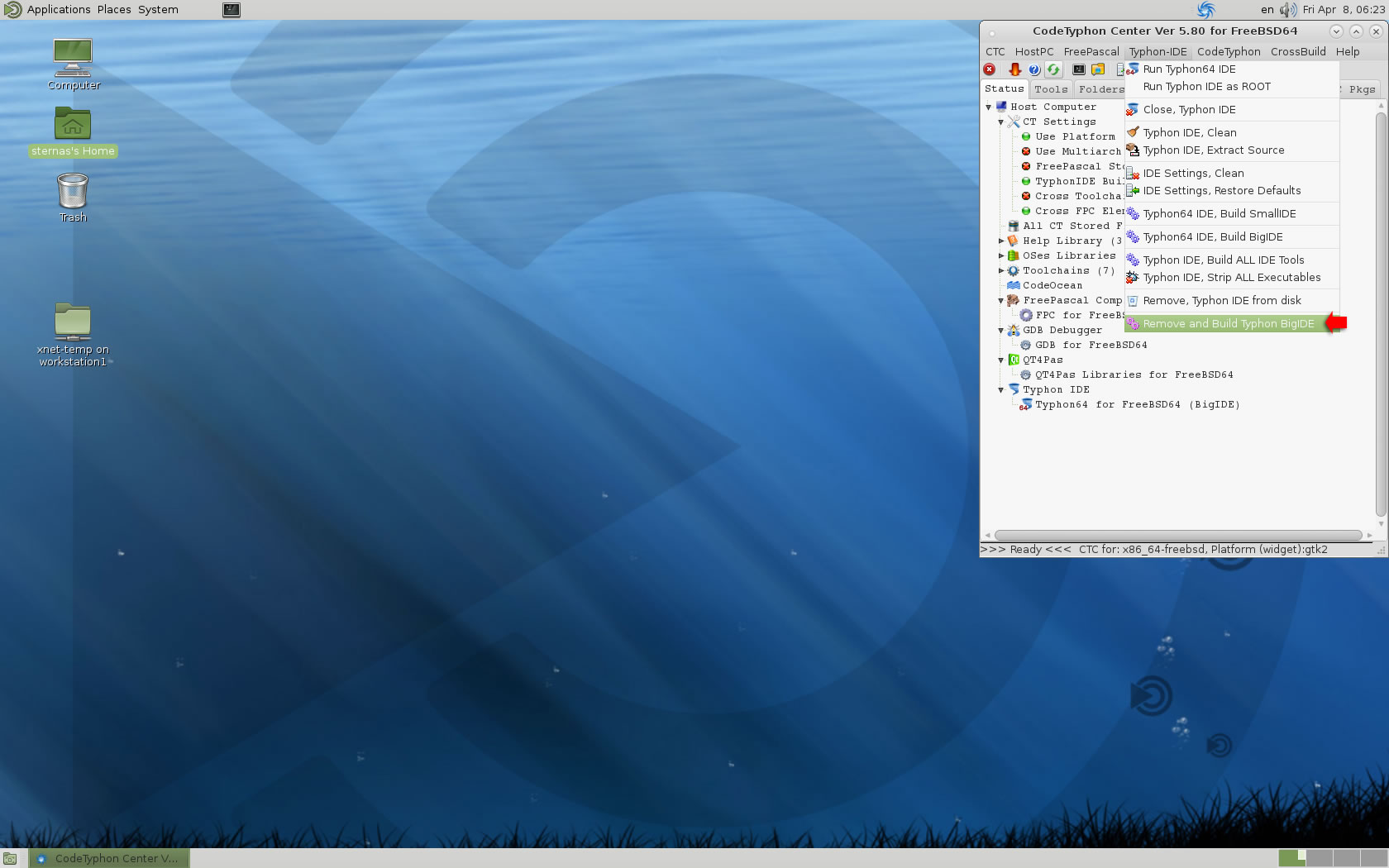Click the Host Computer monitor icon
Image resolution: width=1389 pixels, height=868 pixels.
[1001, 107]
